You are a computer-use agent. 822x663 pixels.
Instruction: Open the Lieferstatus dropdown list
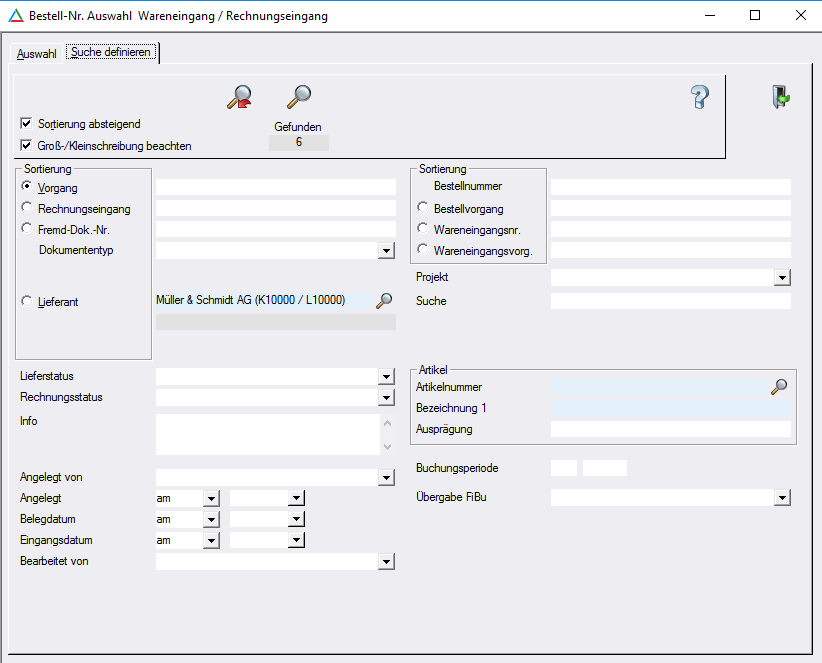(x=386, y=377)
